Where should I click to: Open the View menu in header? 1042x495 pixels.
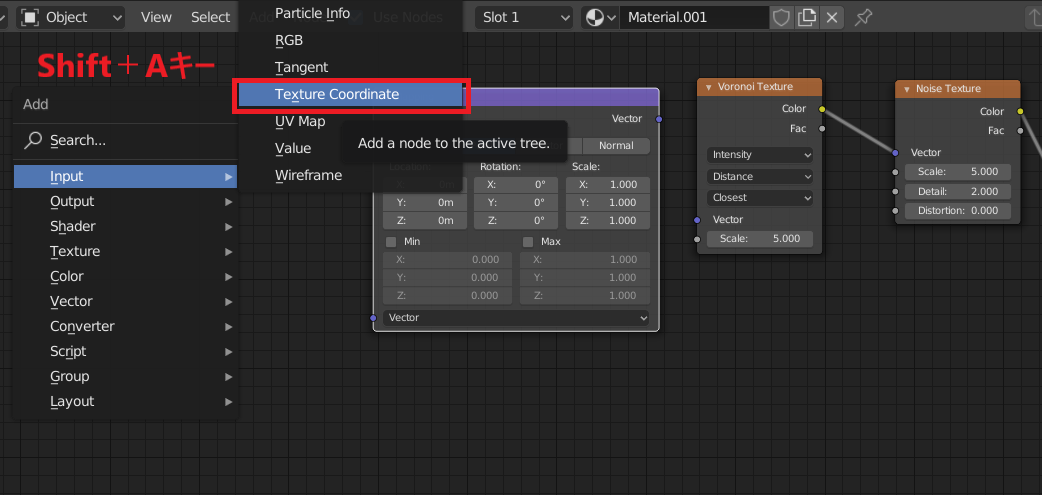click(156, 17)
